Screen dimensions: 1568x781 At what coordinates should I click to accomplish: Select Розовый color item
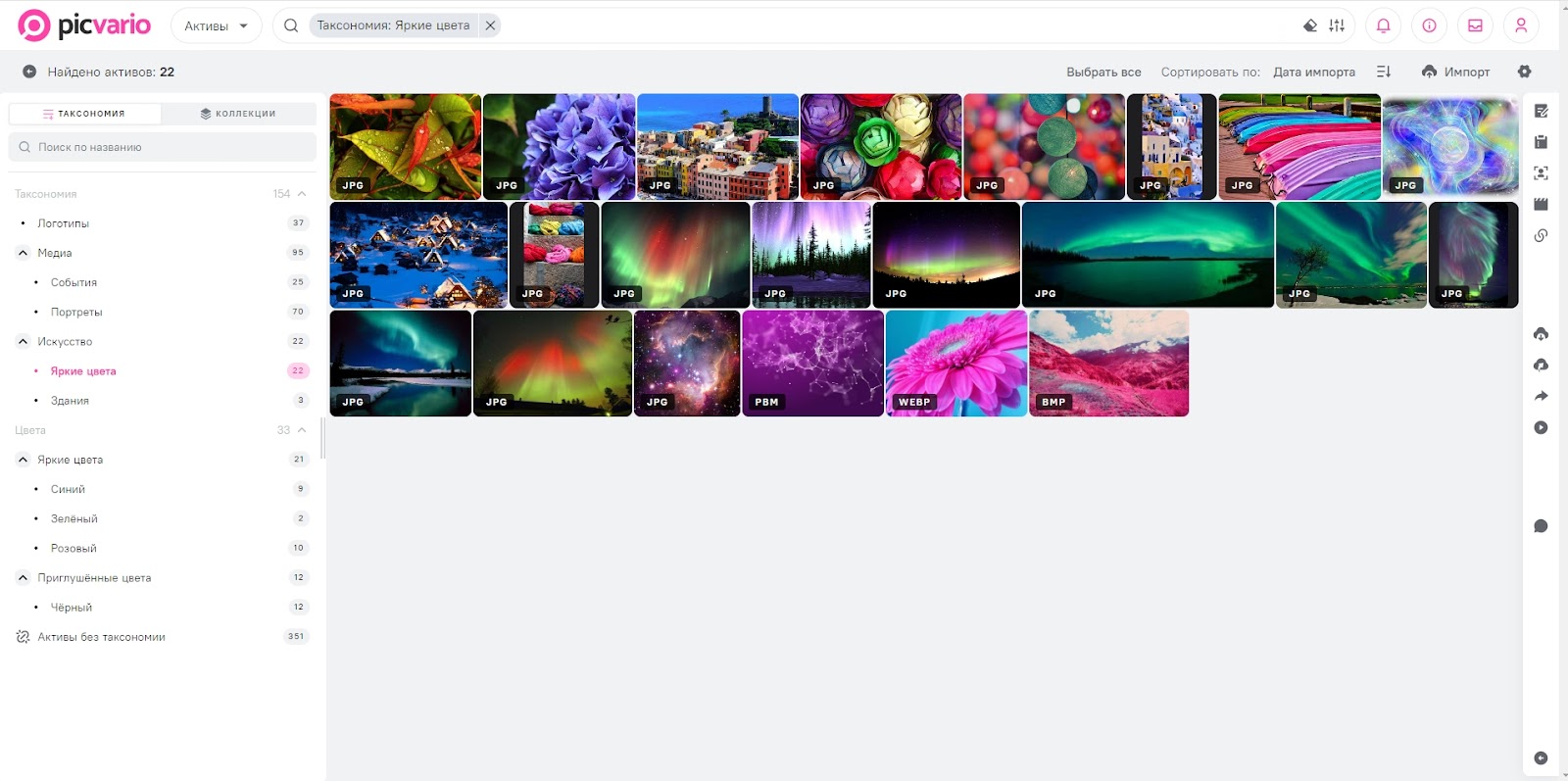click(x=73, y=549)
